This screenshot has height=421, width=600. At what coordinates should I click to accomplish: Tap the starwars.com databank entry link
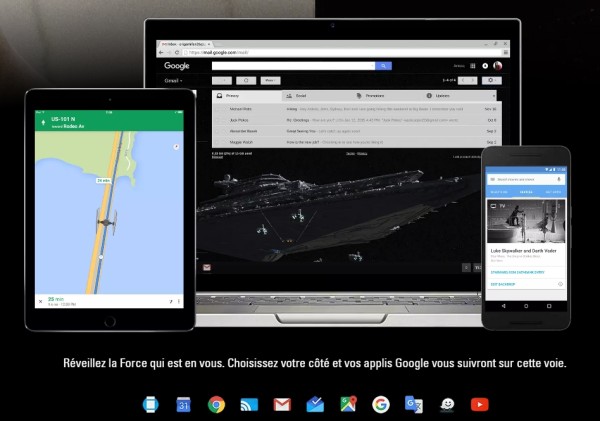click(x=517, y=272)
